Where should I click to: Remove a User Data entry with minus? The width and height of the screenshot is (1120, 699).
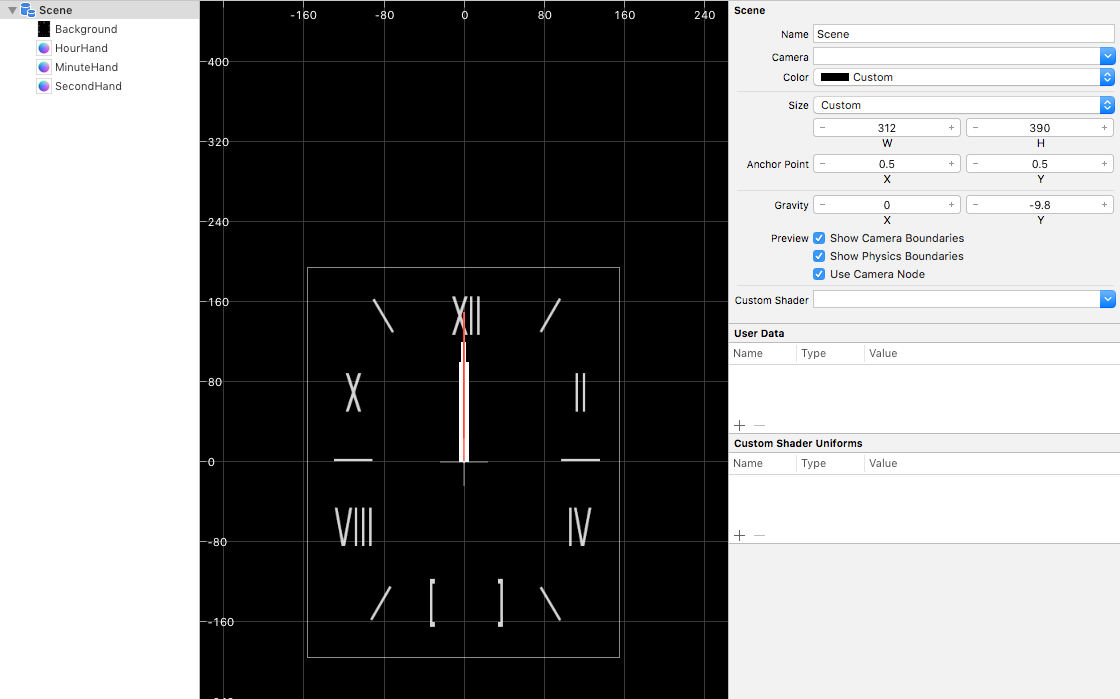[759, 426]
